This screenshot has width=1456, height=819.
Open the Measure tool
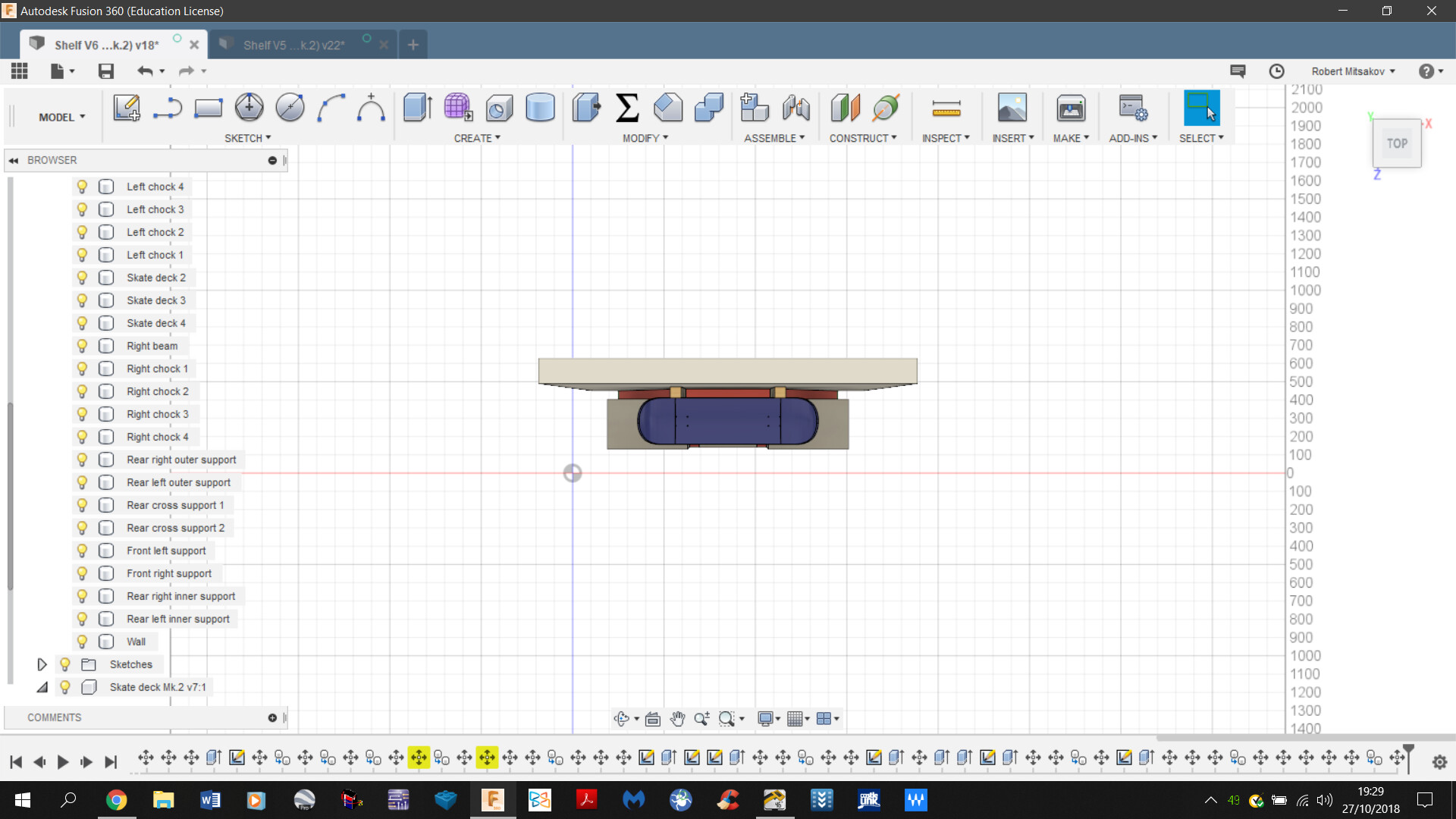[946, 108]
